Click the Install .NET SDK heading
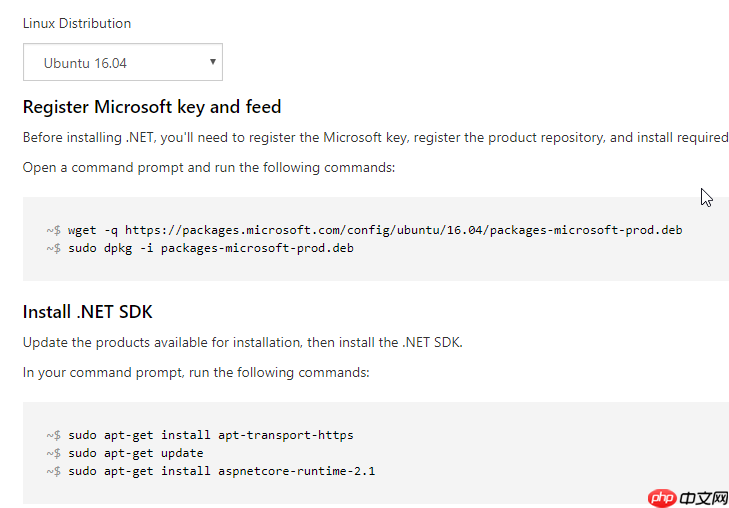The width and height of the screenshot is (729, 508). (87, 312)
